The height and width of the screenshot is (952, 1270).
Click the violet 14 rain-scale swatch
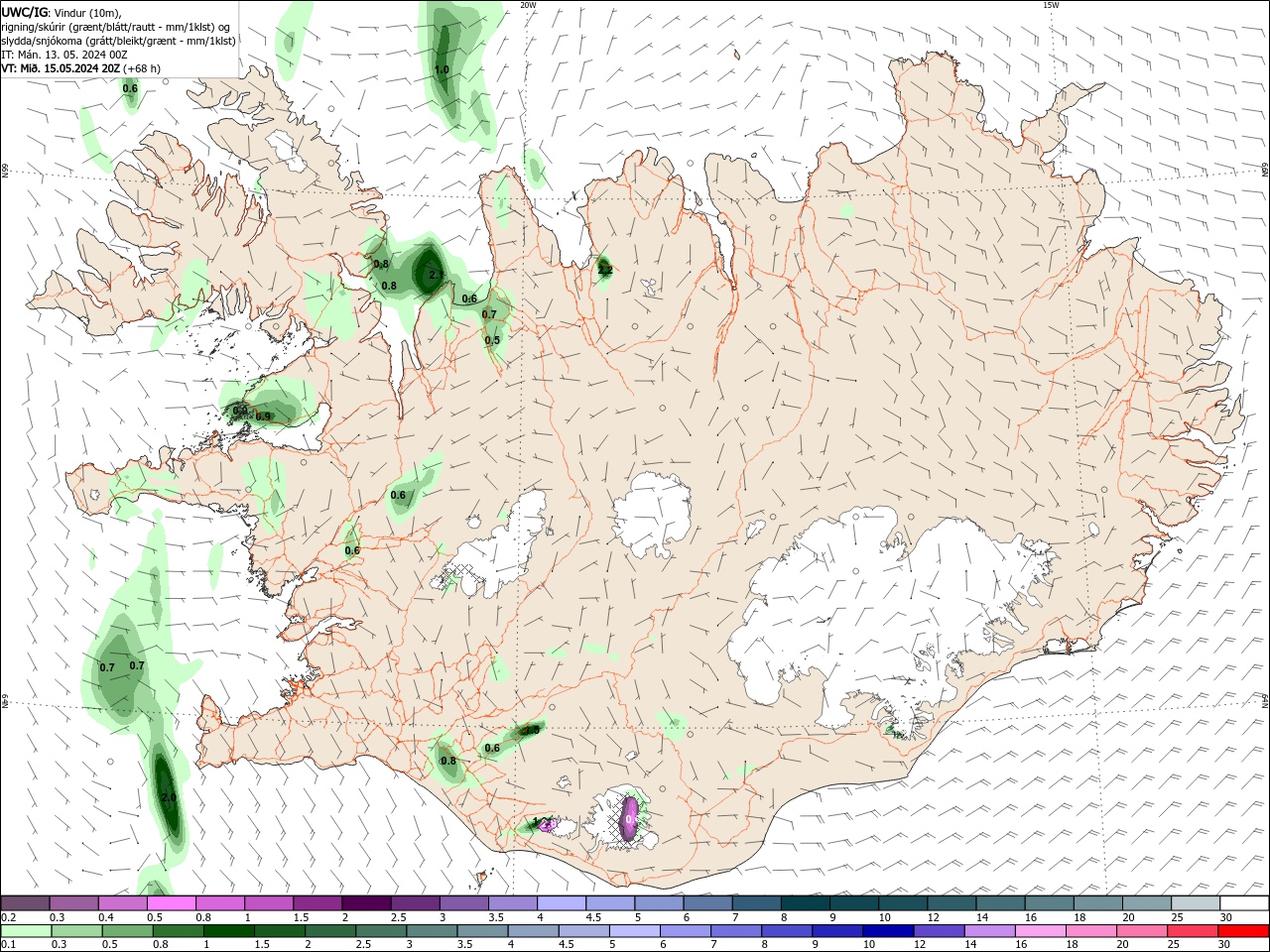(989, 931)
